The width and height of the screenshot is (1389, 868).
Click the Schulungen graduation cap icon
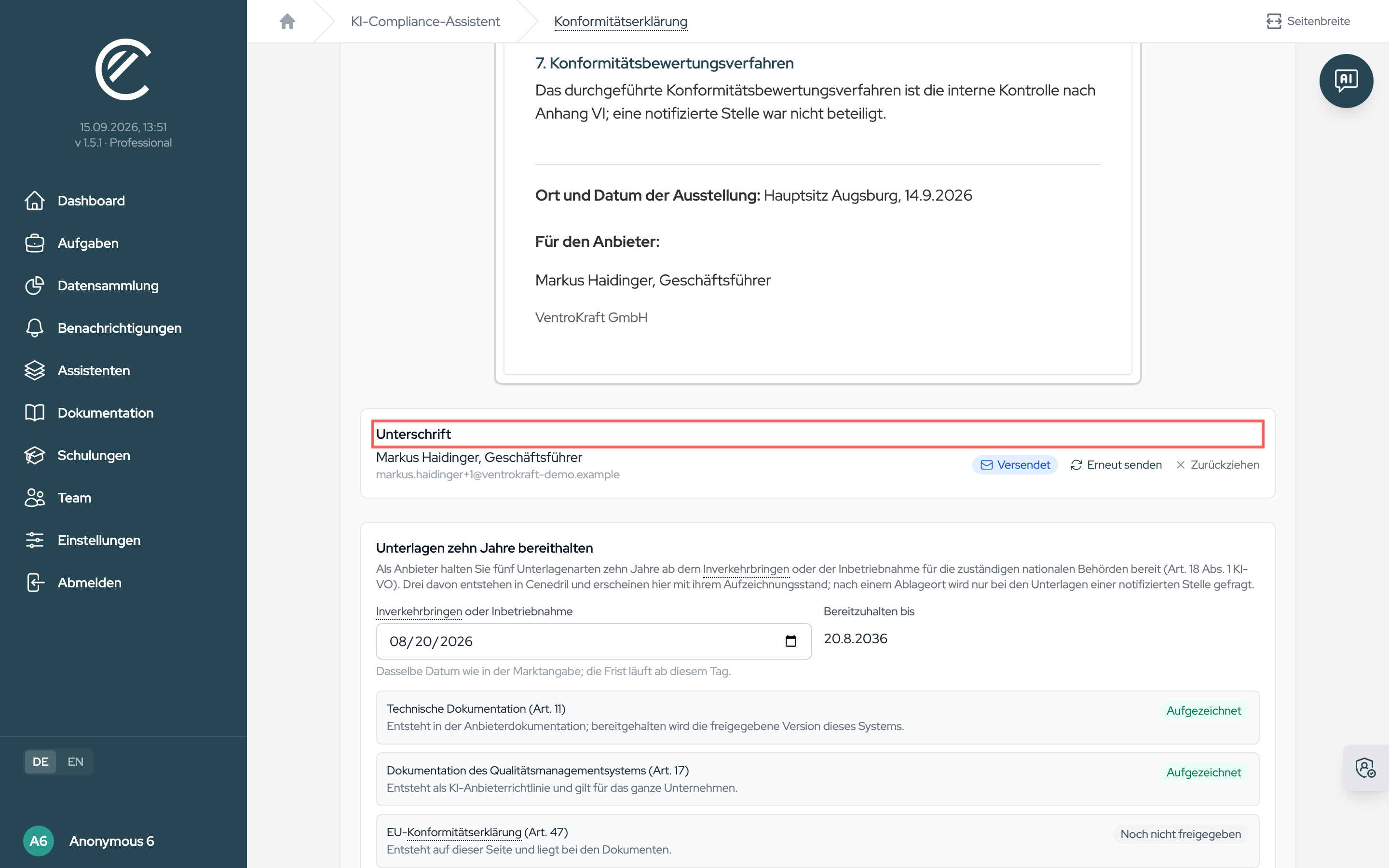(x=34, y=455)
